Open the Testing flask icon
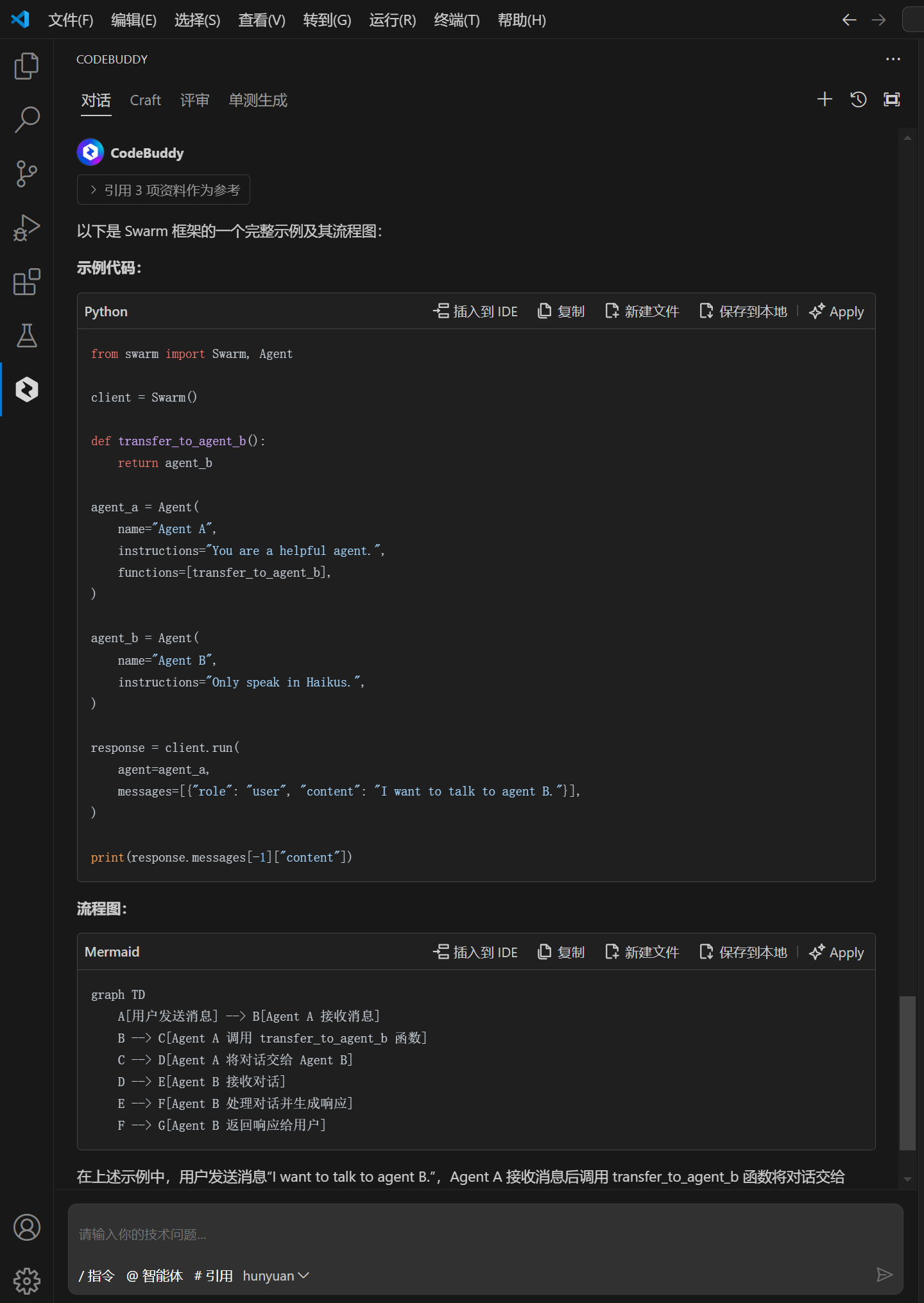The height and width of the screenshot is (1303, 924). [26, 336]
